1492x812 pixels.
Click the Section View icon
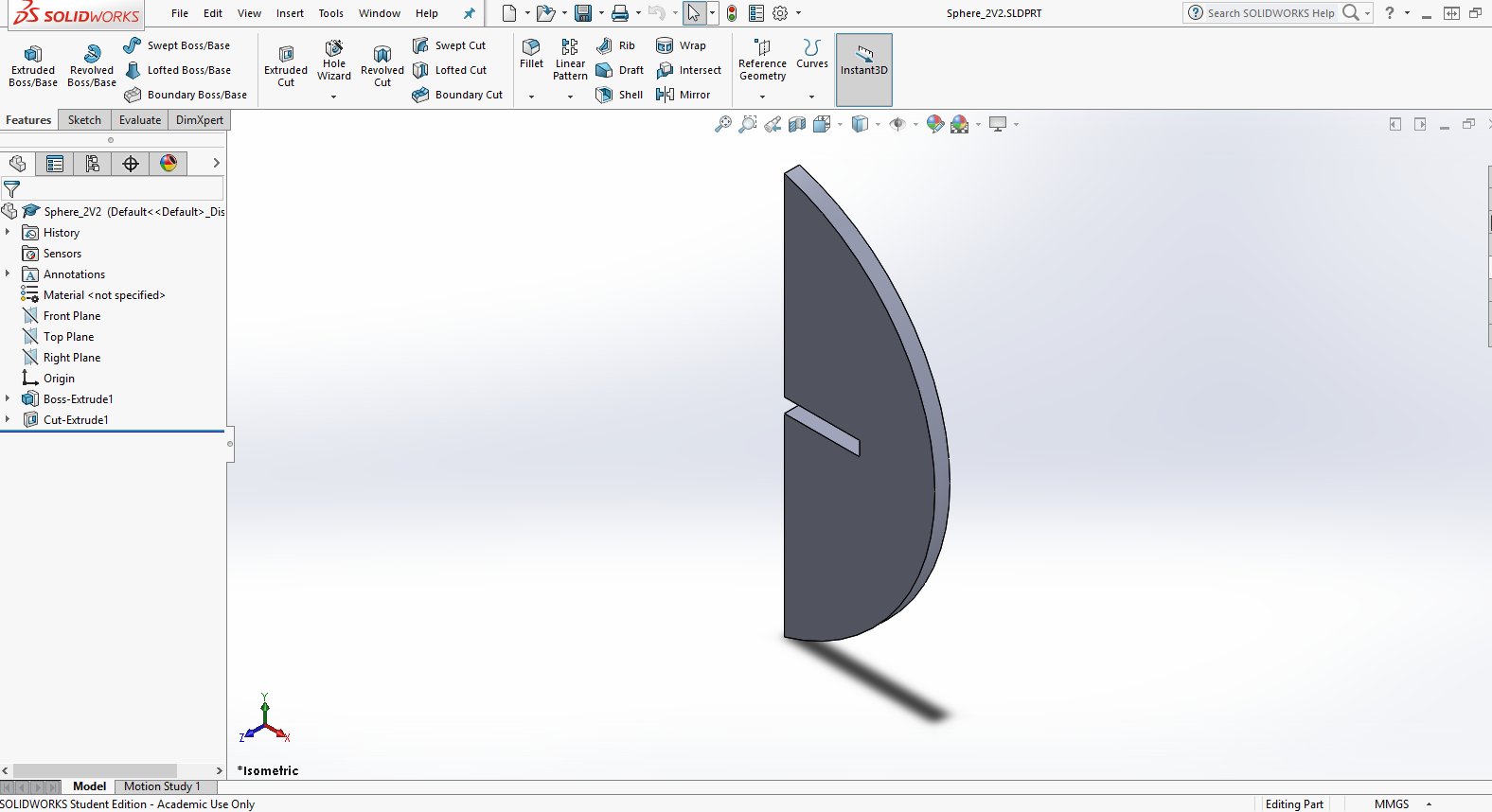click(797, 124)
